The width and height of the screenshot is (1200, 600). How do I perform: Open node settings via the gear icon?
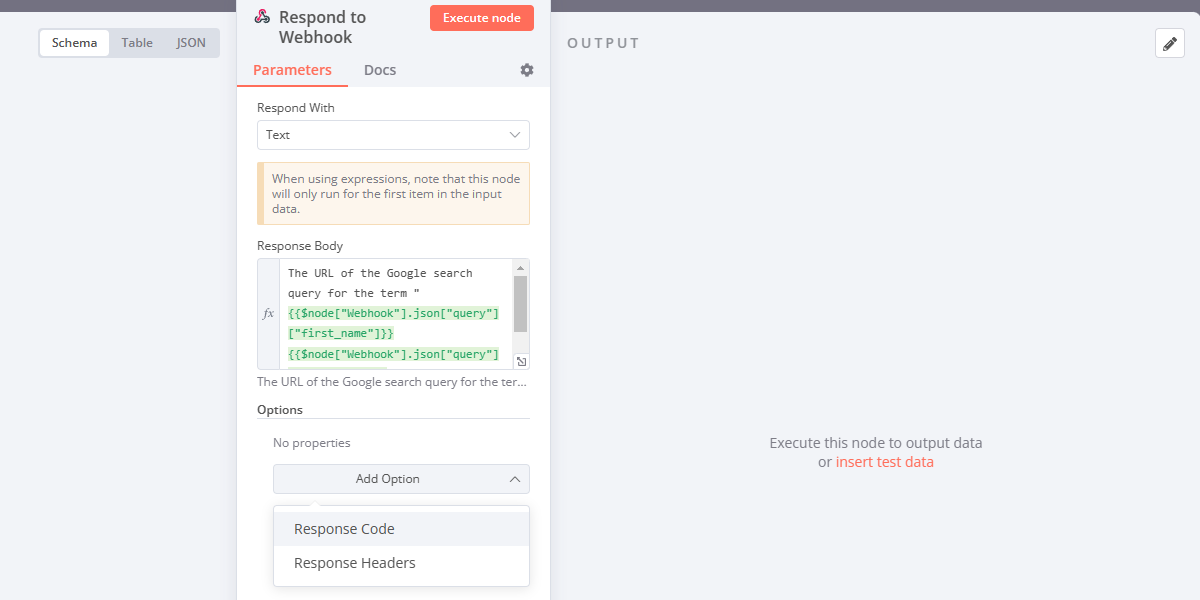pyautogui.click(x=526, y=70)
